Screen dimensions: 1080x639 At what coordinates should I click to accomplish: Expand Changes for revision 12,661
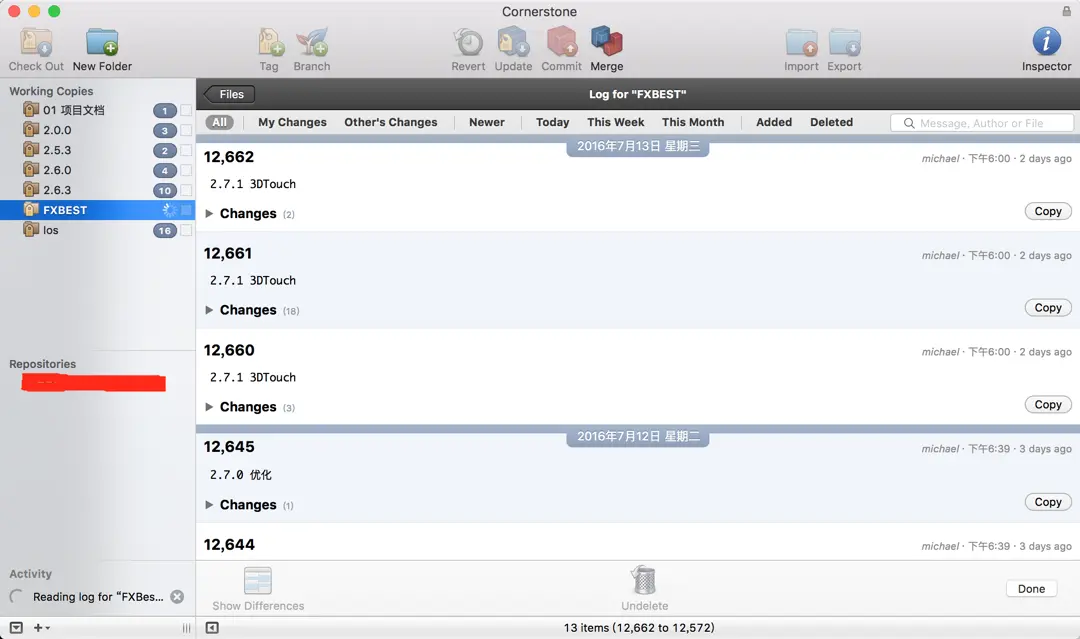point(209,310)
